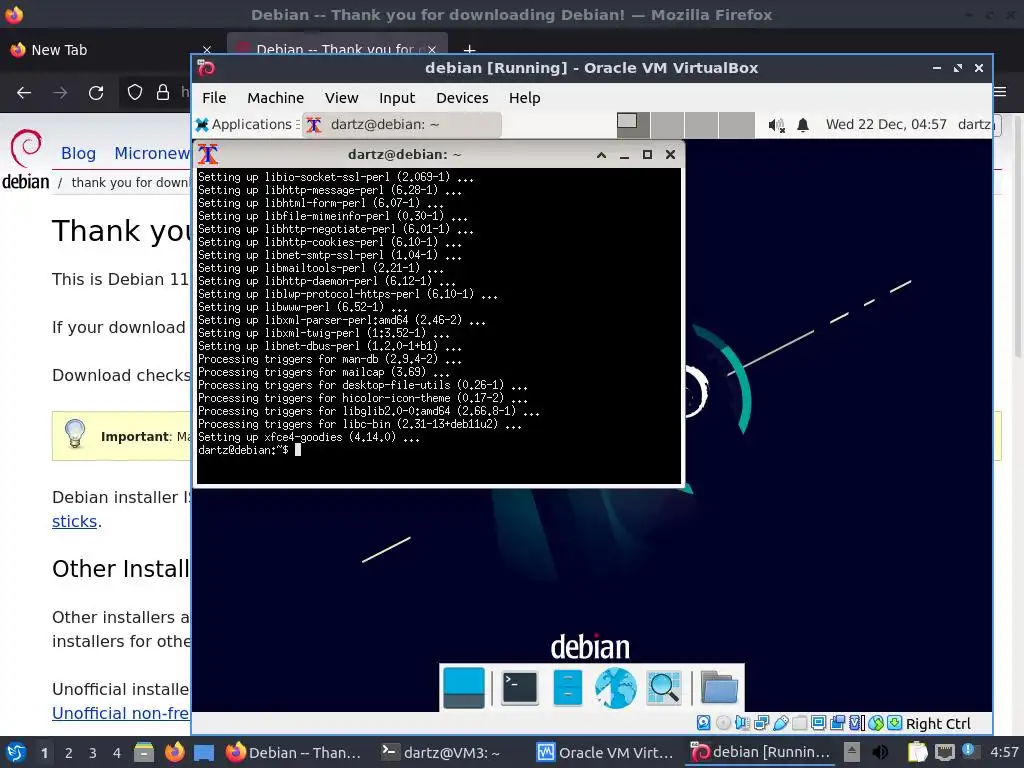Open the Micronews link on Debian page

tap(152, 153)
